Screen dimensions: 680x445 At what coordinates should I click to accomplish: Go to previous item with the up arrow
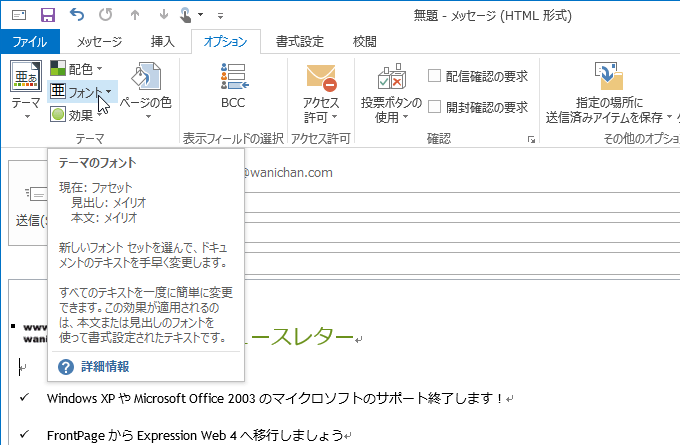pos(135,15)
